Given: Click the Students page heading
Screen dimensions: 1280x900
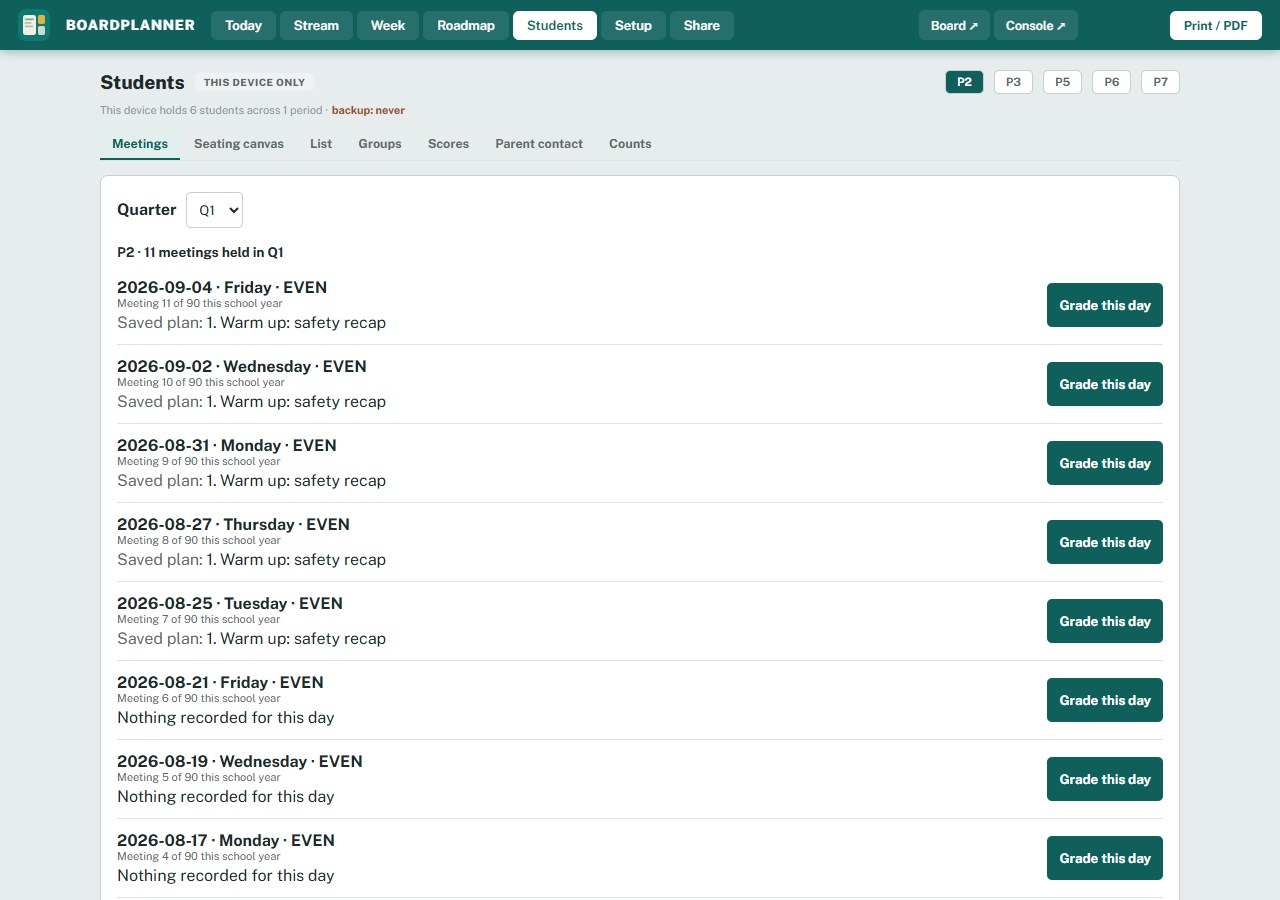Looking at the screenshot, I should coord(142,82).
